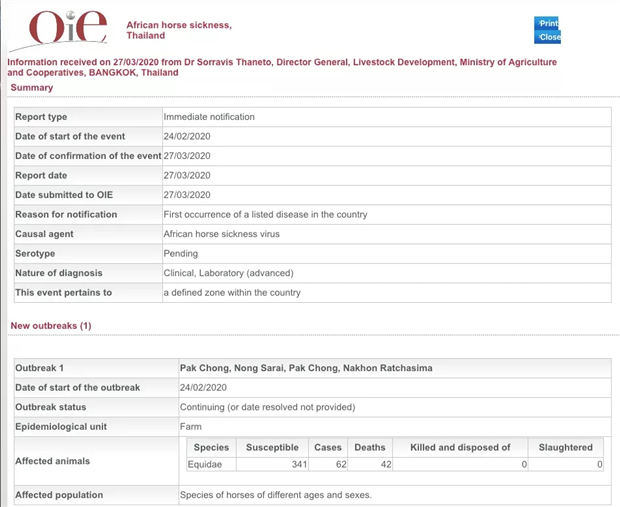Click the Susceptible column header
The height and width of the screenshot is (507, 620).
tap(273, 447)
